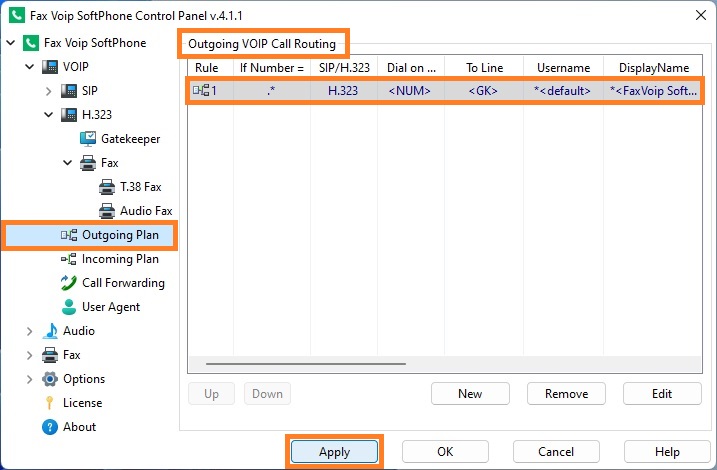Expand the Options tree node
The height and width of the screenshot is (470, 717).
30,379
